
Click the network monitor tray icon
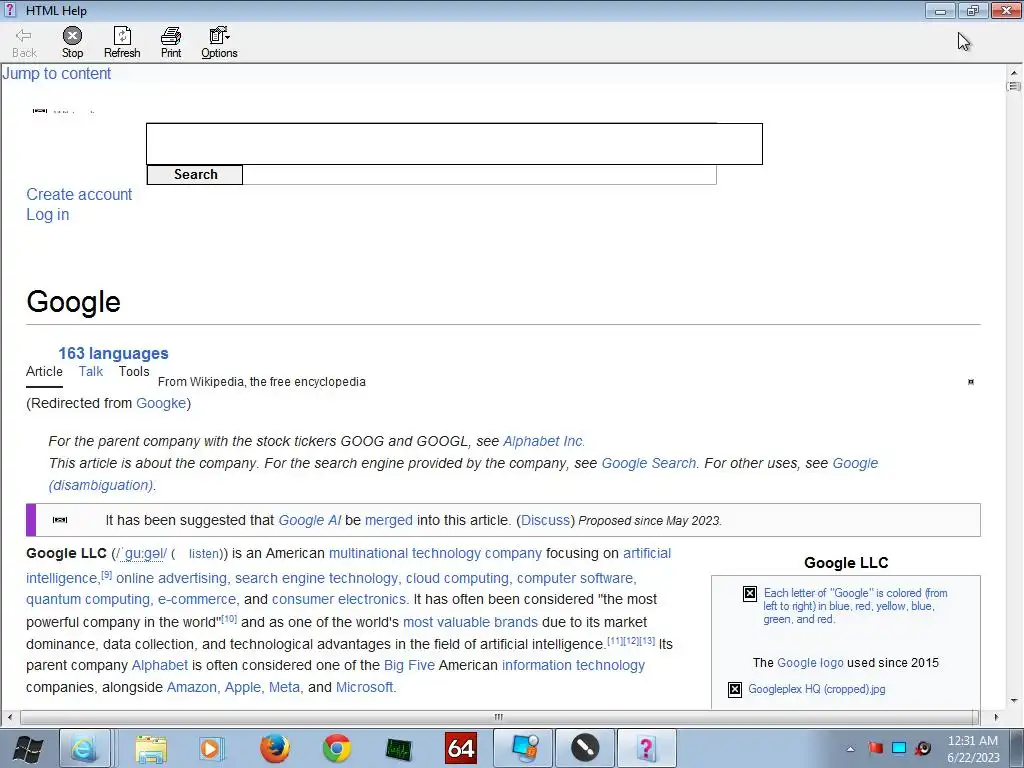[x=899, y=748]
